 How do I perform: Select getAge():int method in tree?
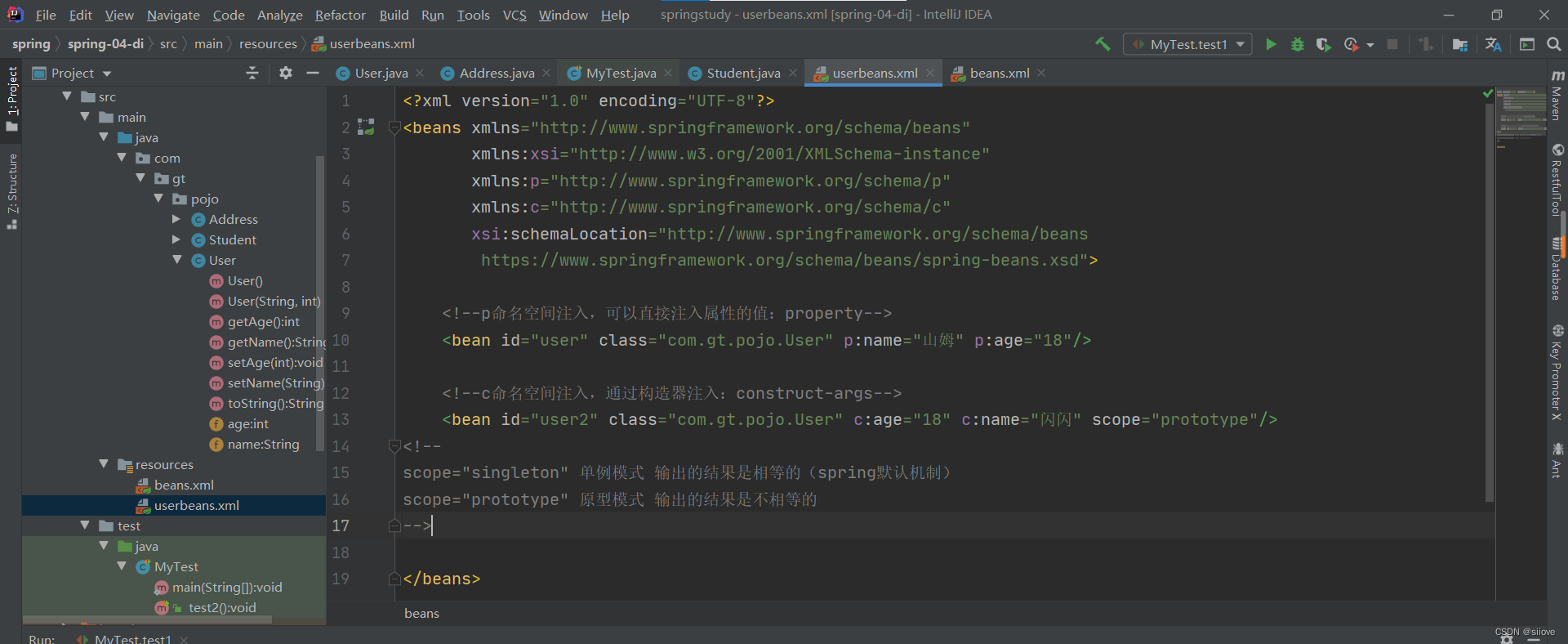(x=263, y=322)
